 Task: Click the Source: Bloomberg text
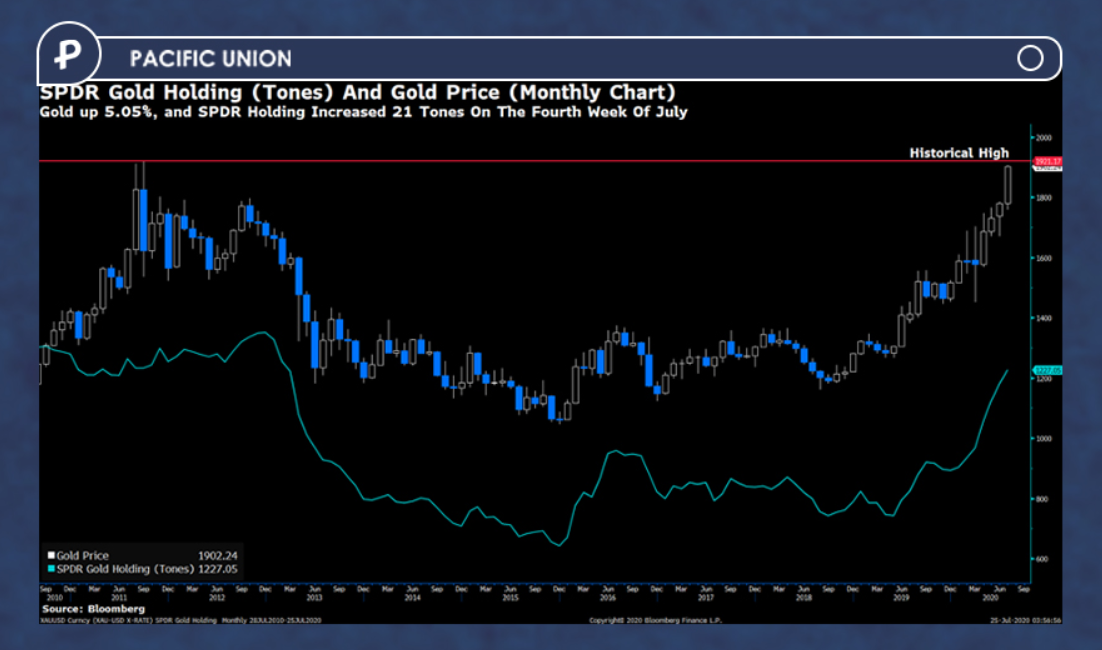coord(93,609)
